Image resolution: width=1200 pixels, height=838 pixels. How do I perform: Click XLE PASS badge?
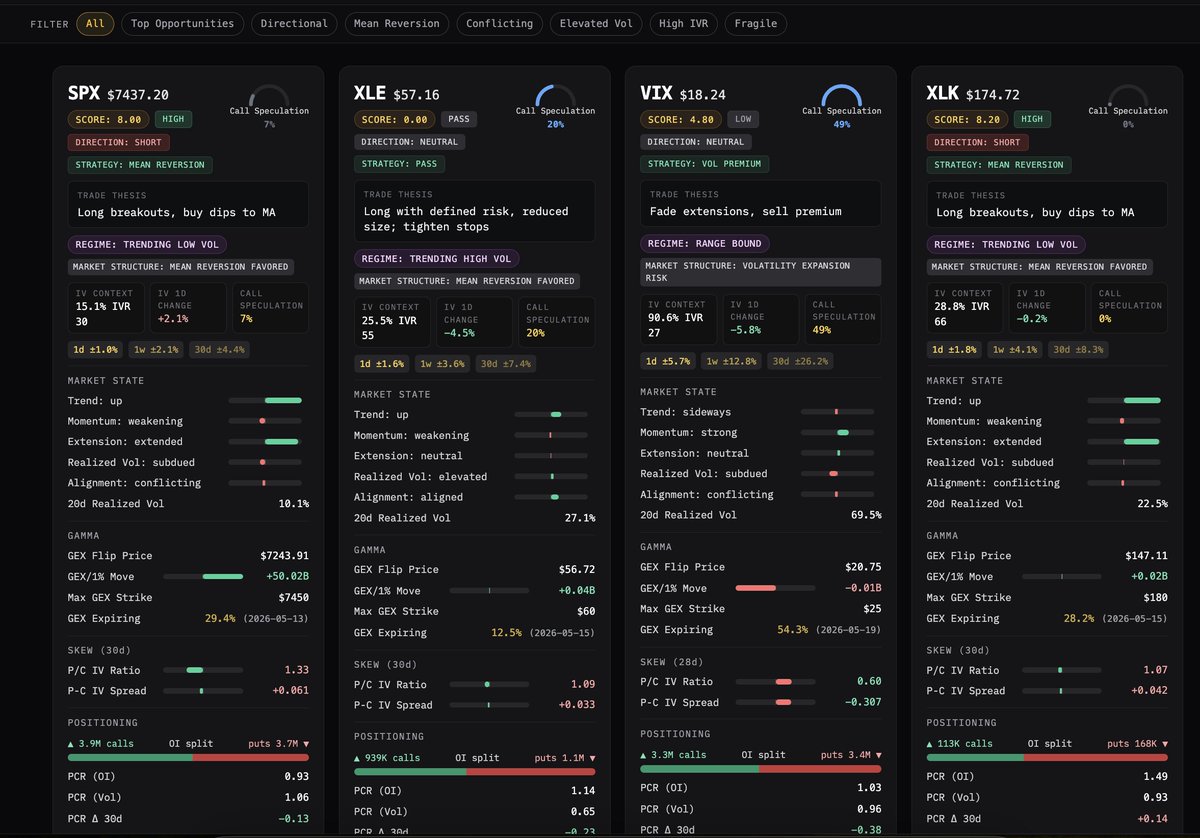click(458, 119)
